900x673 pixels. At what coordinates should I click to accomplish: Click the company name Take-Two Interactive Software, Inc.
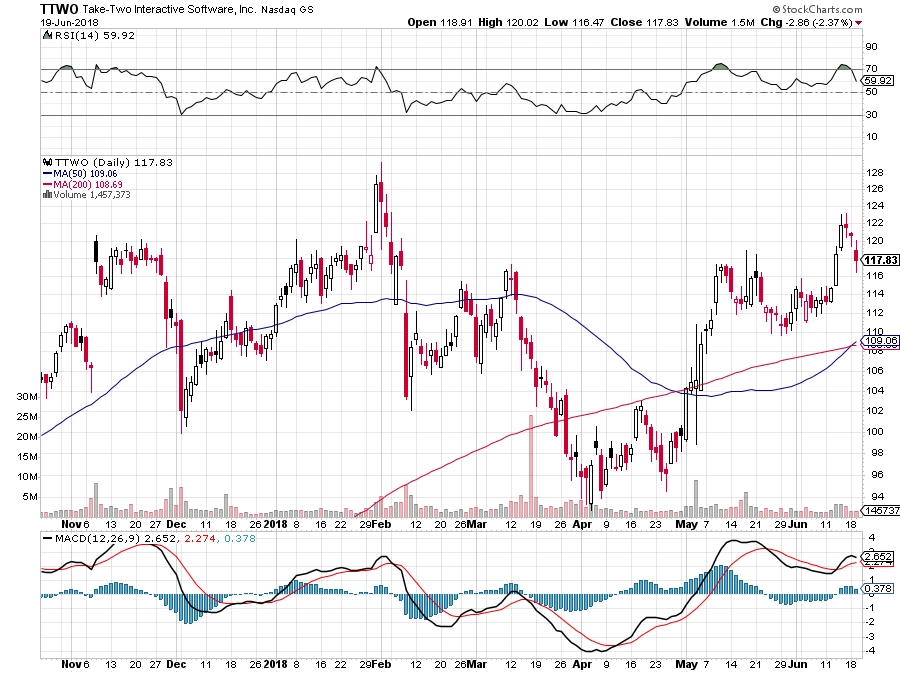coord(170,10)
